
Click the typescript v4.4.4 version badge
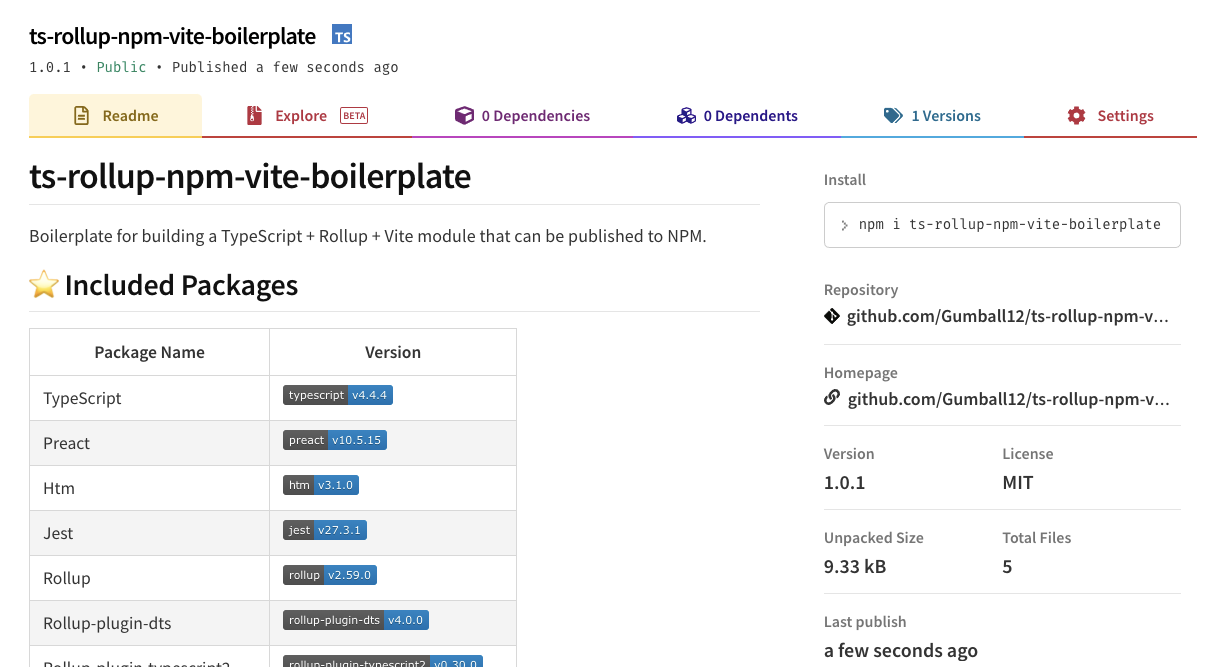click(338, 394)
